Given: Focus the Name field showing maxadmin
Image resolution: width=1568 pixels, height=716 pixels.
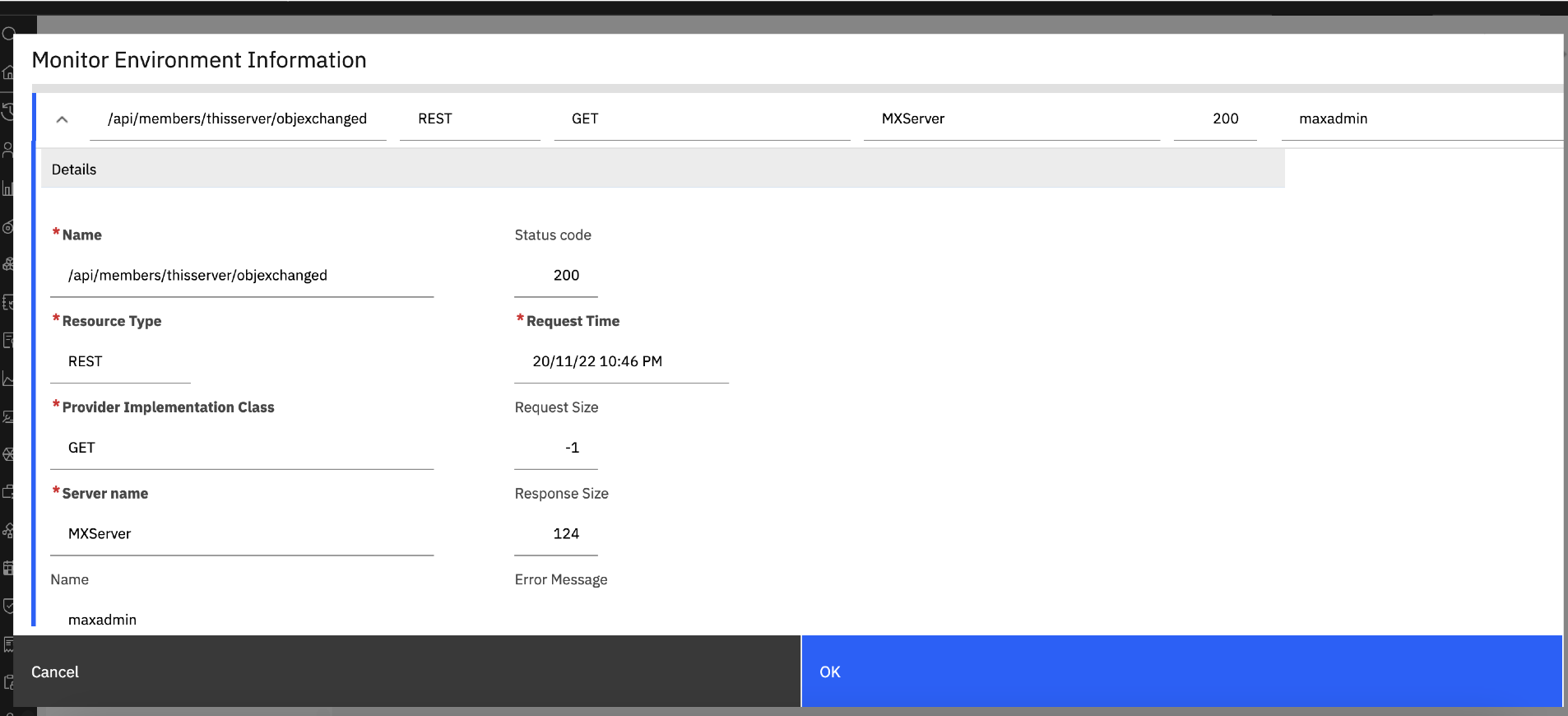Looking at the screenshot, I should tap(242, 619).
